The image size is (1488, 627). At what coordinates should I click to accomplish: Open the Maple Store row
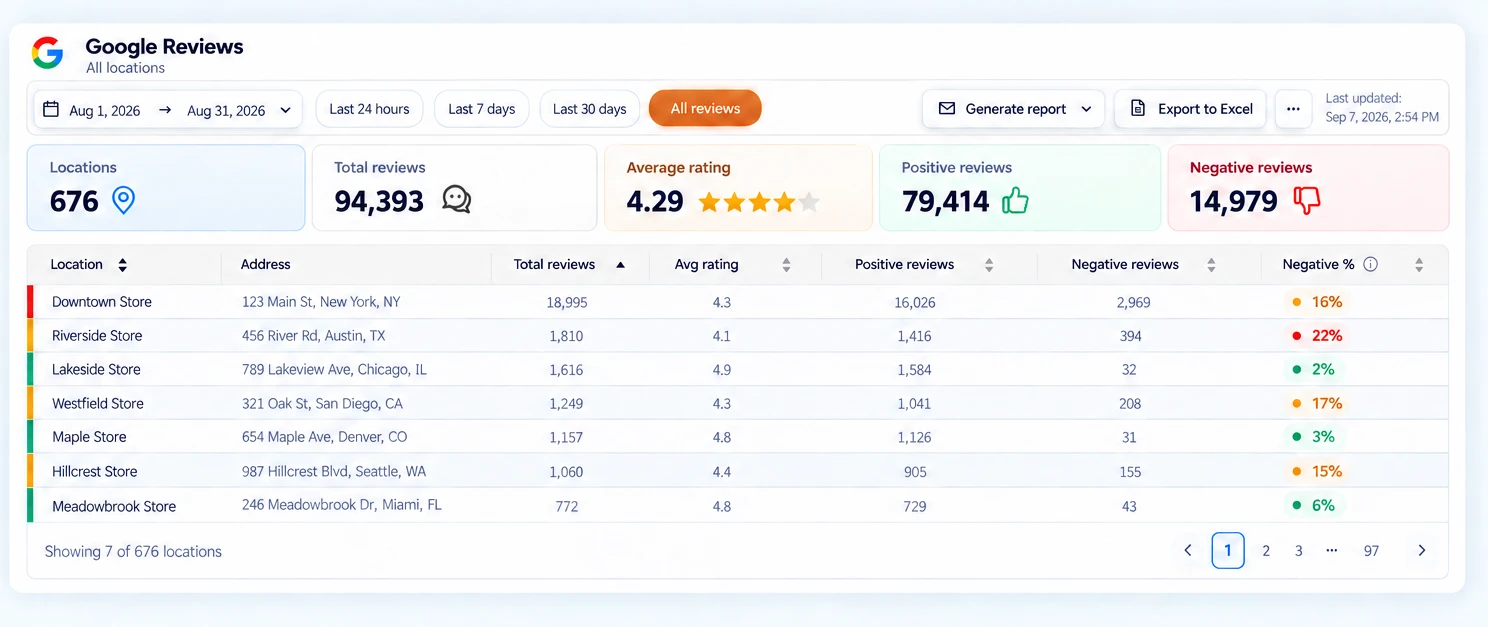[738, 437]
